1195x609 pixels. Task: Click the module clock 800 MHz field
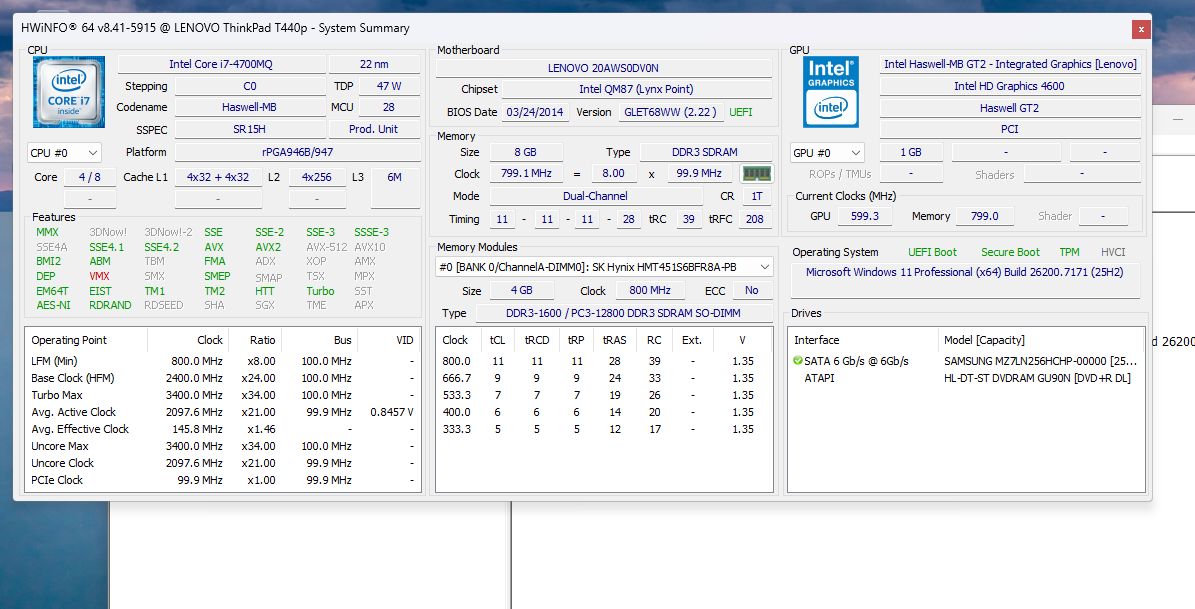click(x=650, y=290)
